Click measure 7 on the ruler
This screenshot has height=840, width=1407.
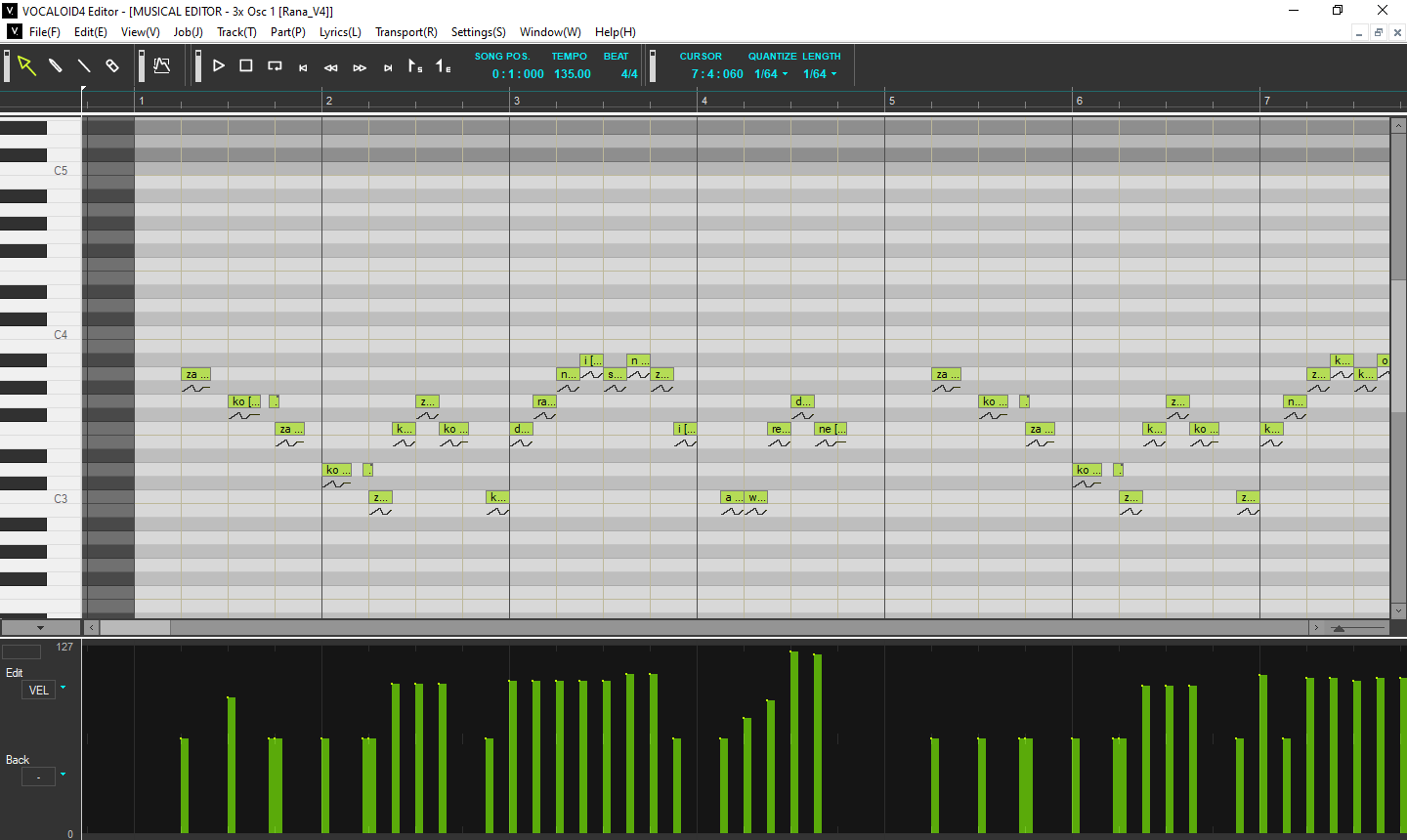[1267, 101]
